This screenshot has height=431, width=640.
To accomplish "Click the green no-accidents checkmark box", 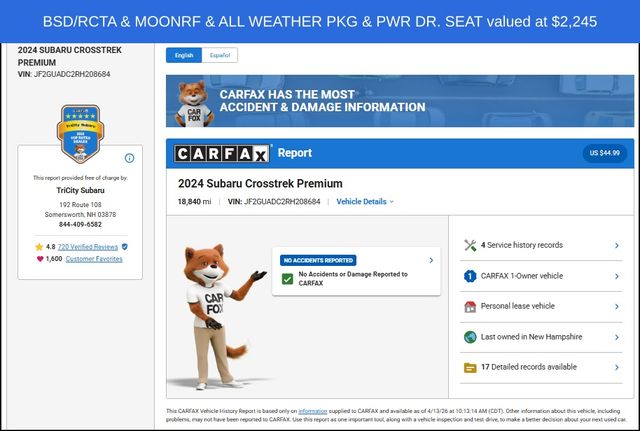I will tap(287, 279).
